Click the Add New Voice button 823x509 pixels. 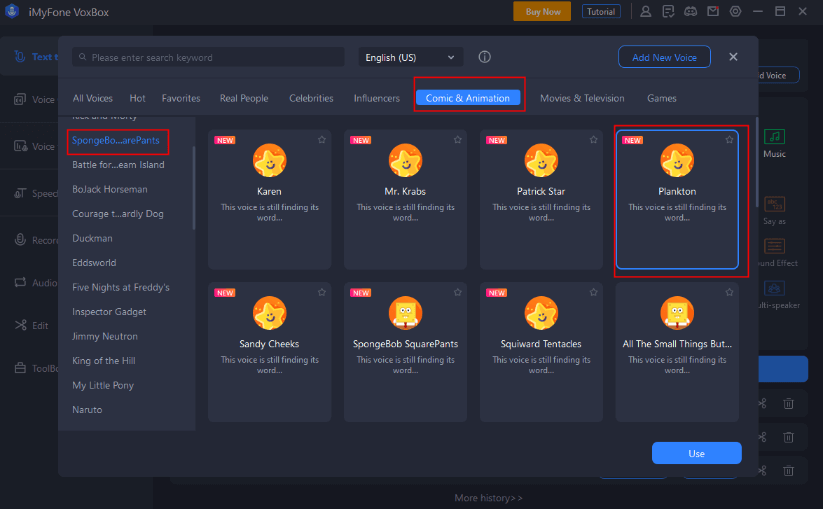pos(664,57)
